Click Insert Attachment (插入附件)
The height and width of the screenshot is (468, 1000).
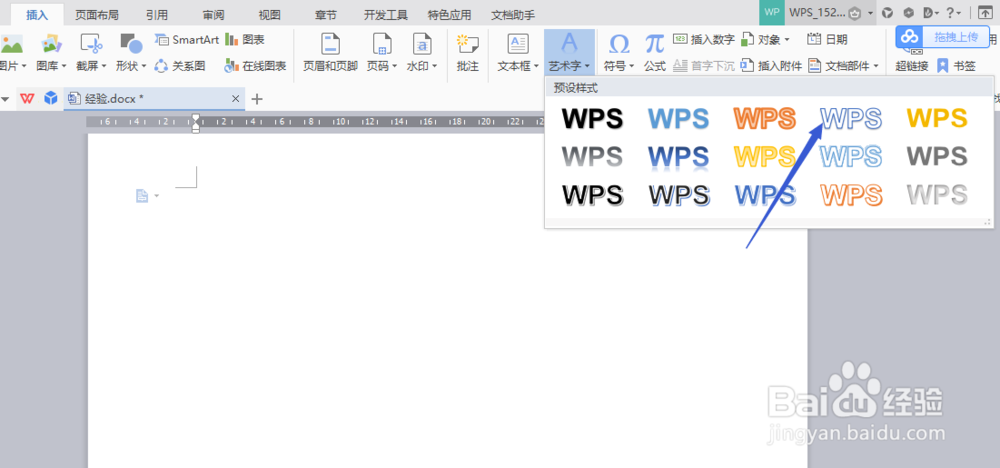(x=771, y=66)
